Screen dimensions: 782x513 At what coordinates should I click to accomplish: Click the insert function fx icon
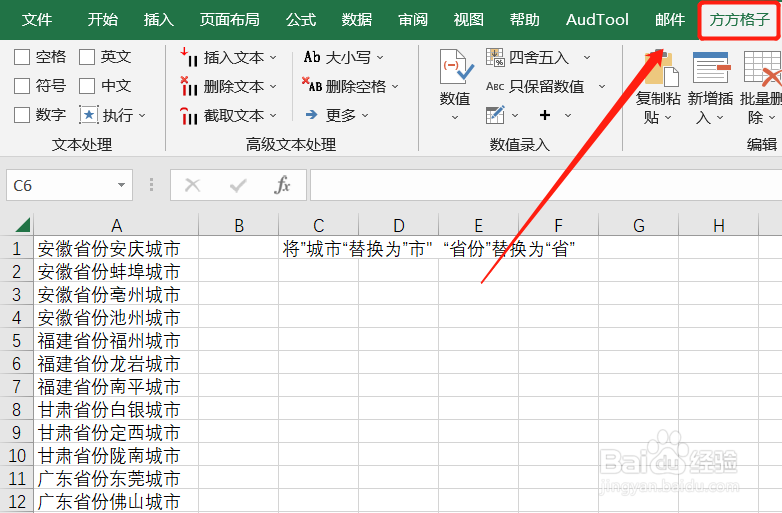tap(282, 185)
